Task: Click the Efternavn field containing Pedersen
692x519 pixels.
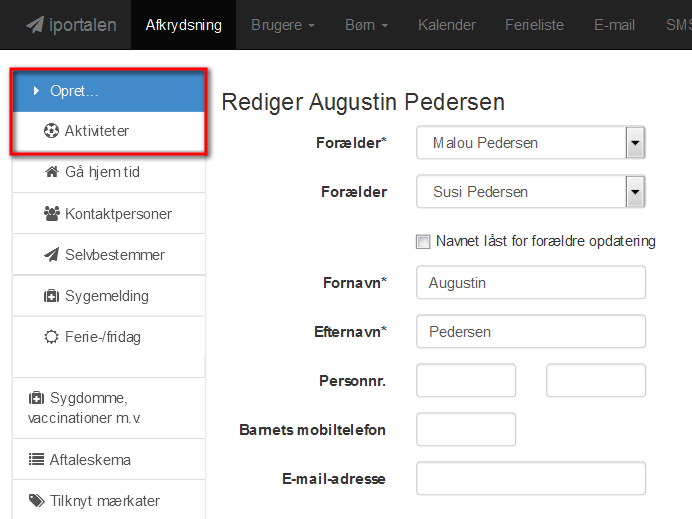Action: [530, 331]
